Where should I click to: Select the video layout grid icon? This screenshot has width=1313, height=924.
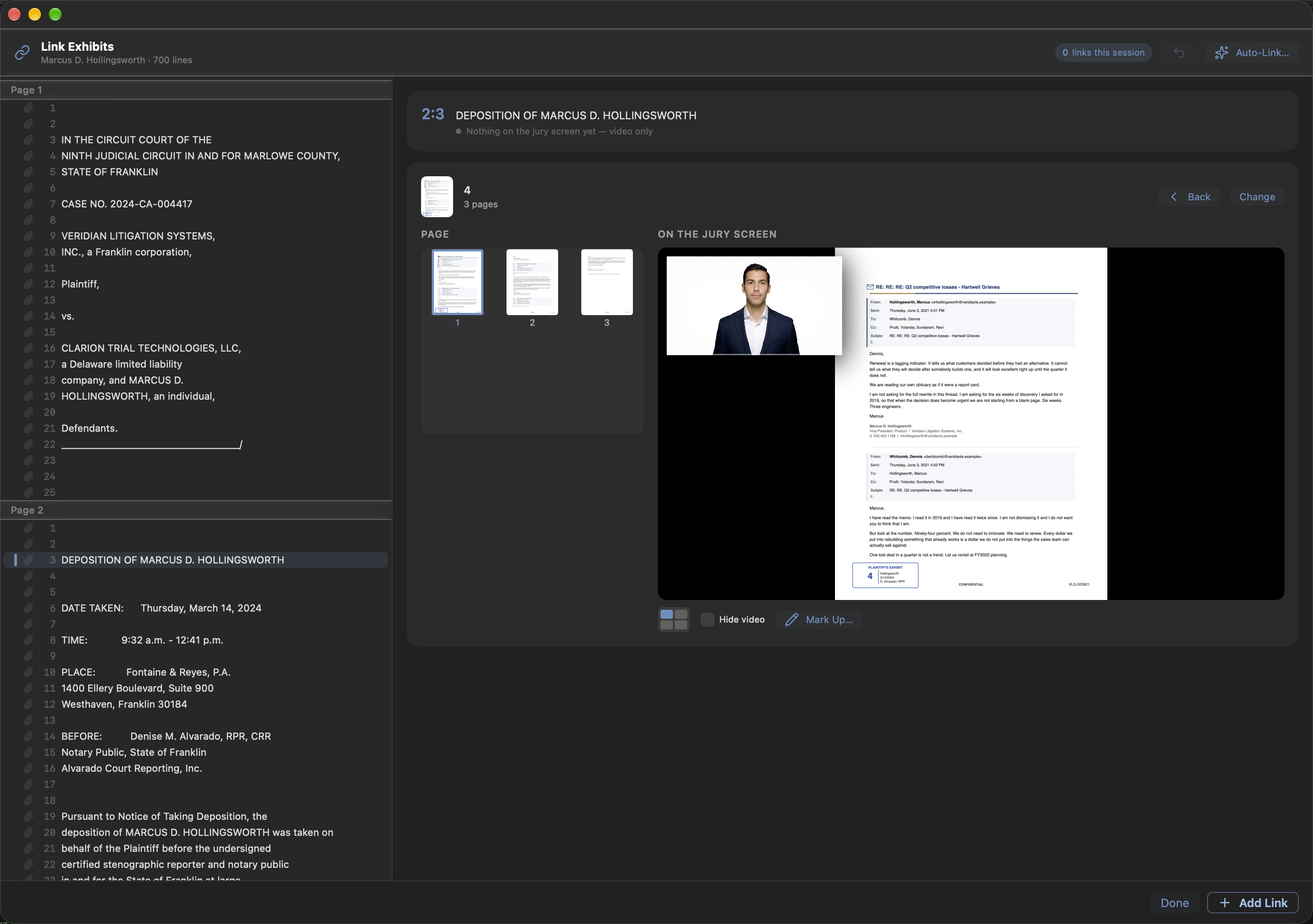coord(674,620)
